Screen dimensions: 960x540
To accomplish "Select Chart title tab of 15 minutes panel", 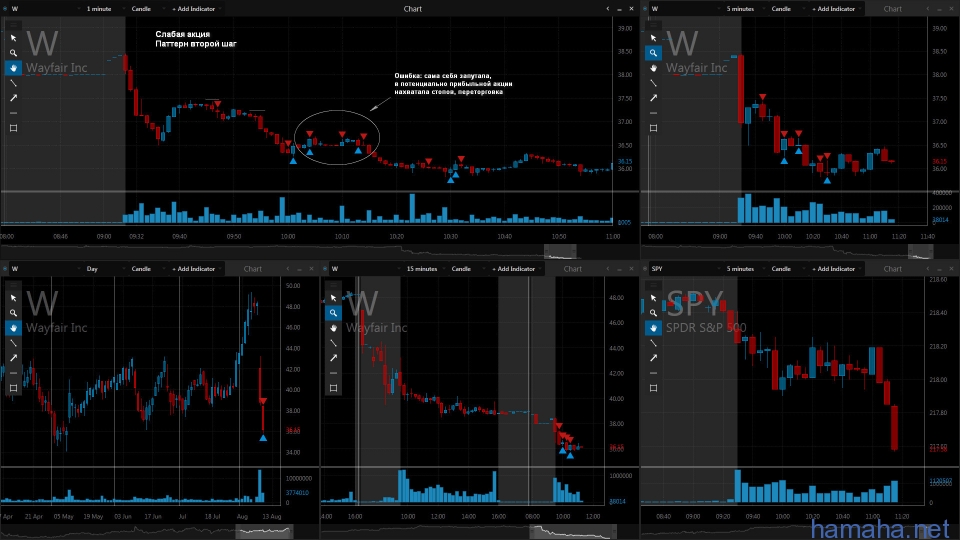I will tap(572, 269).
